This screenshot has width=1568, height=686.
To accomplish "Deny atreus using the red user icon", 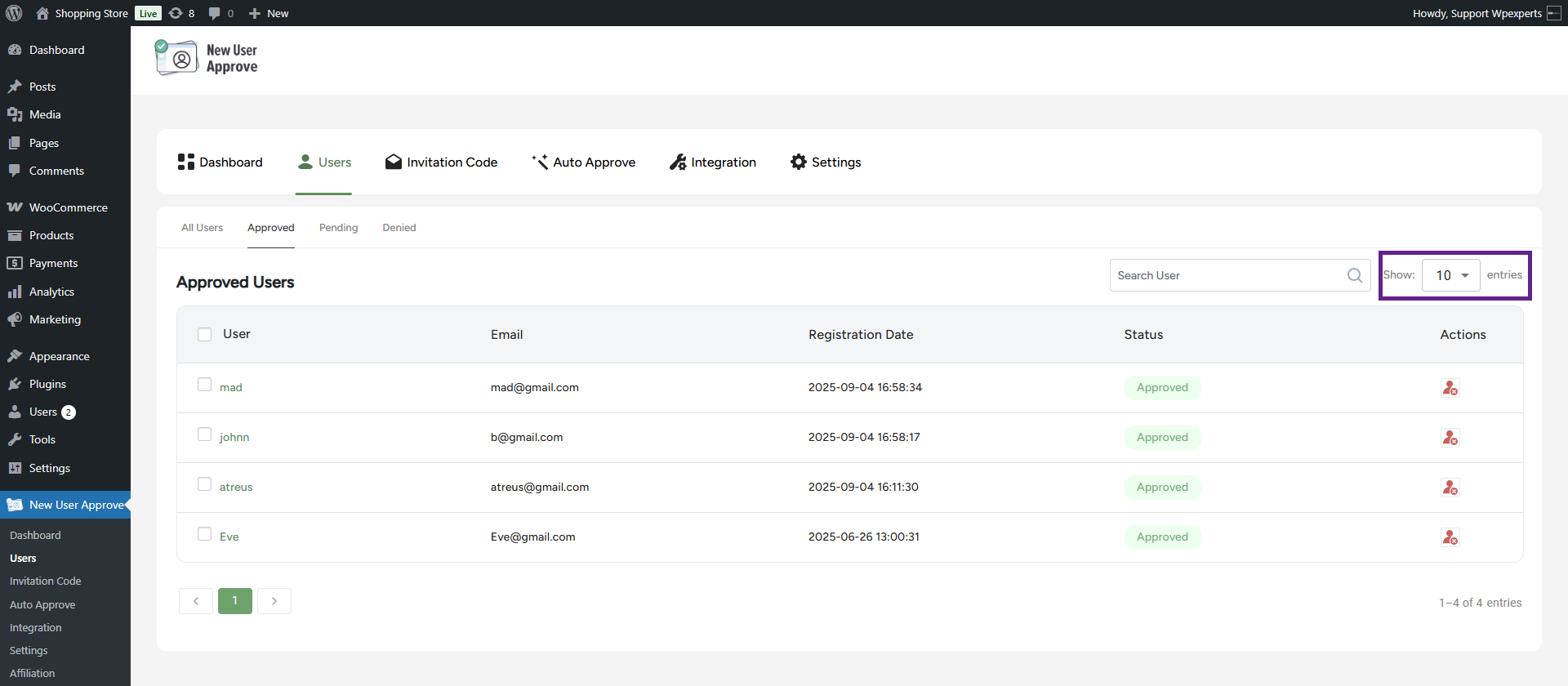I will tap(1450, 488).
